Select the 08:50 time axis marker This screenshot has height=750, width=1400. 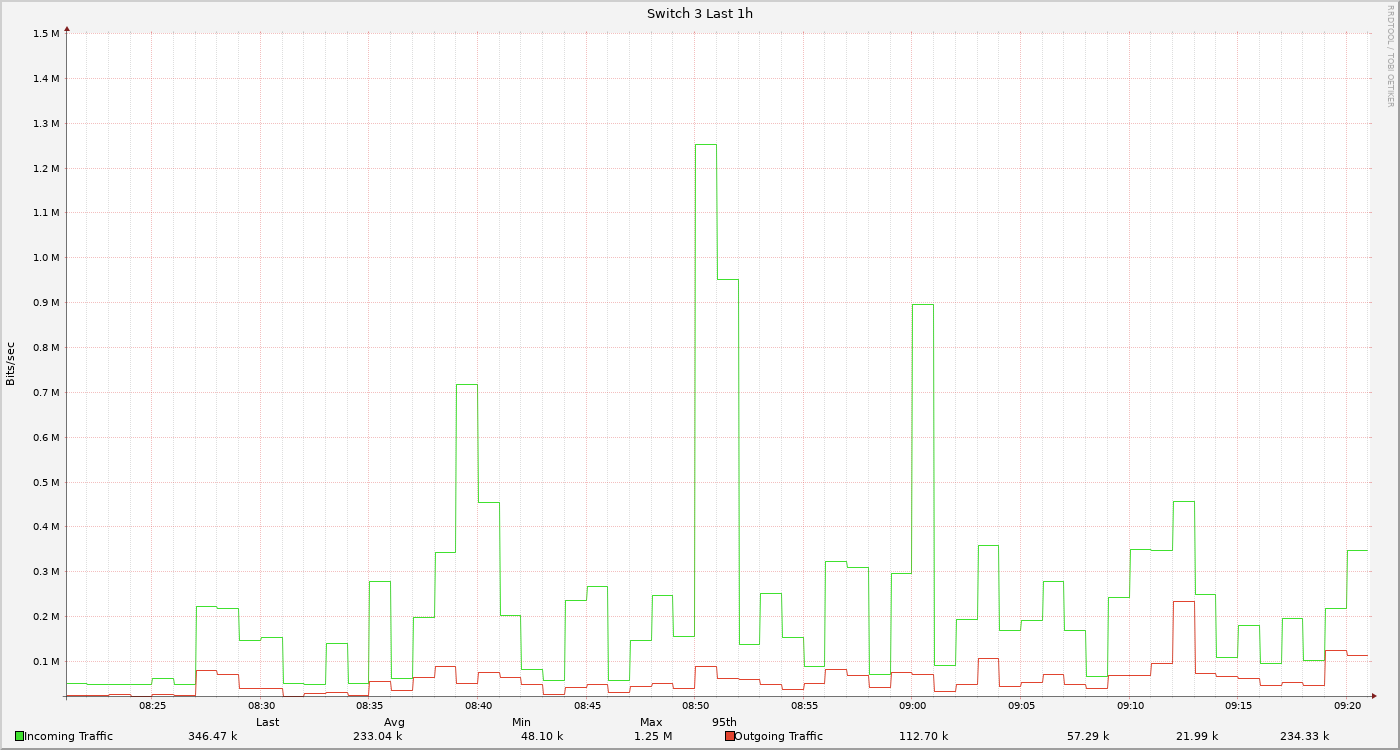695,705
